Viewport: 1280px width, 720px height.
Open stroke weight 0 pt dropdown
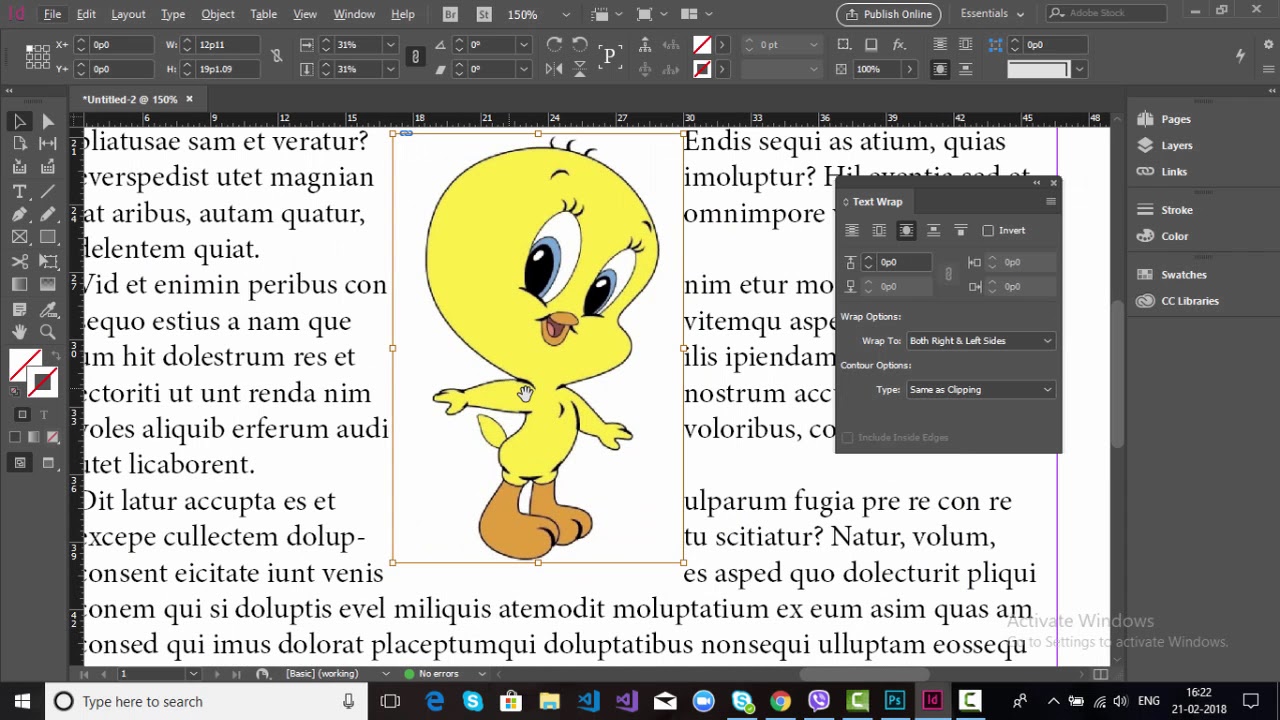tap(813, 45)
